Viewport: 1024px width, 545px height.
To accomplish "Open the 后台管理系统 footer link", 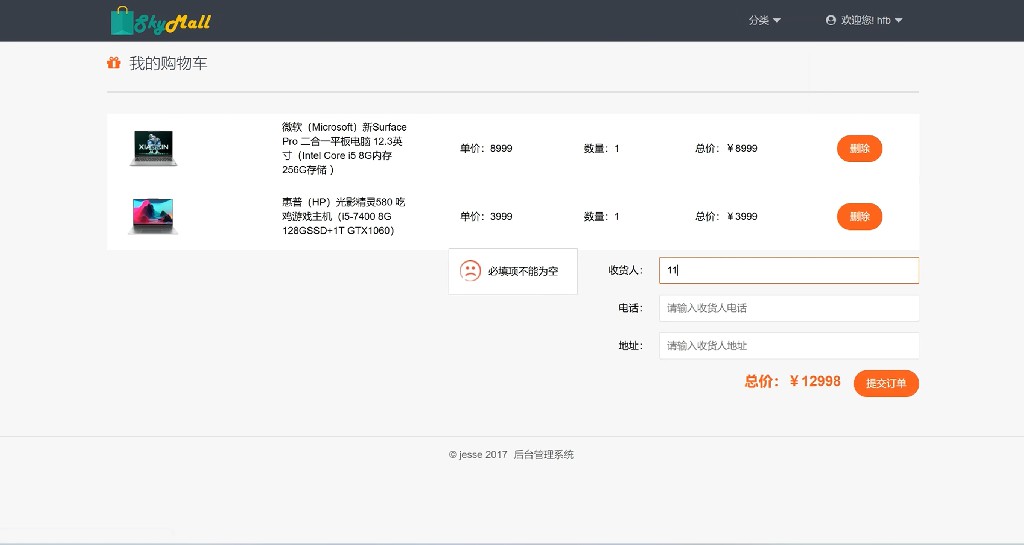I will 543,455.
